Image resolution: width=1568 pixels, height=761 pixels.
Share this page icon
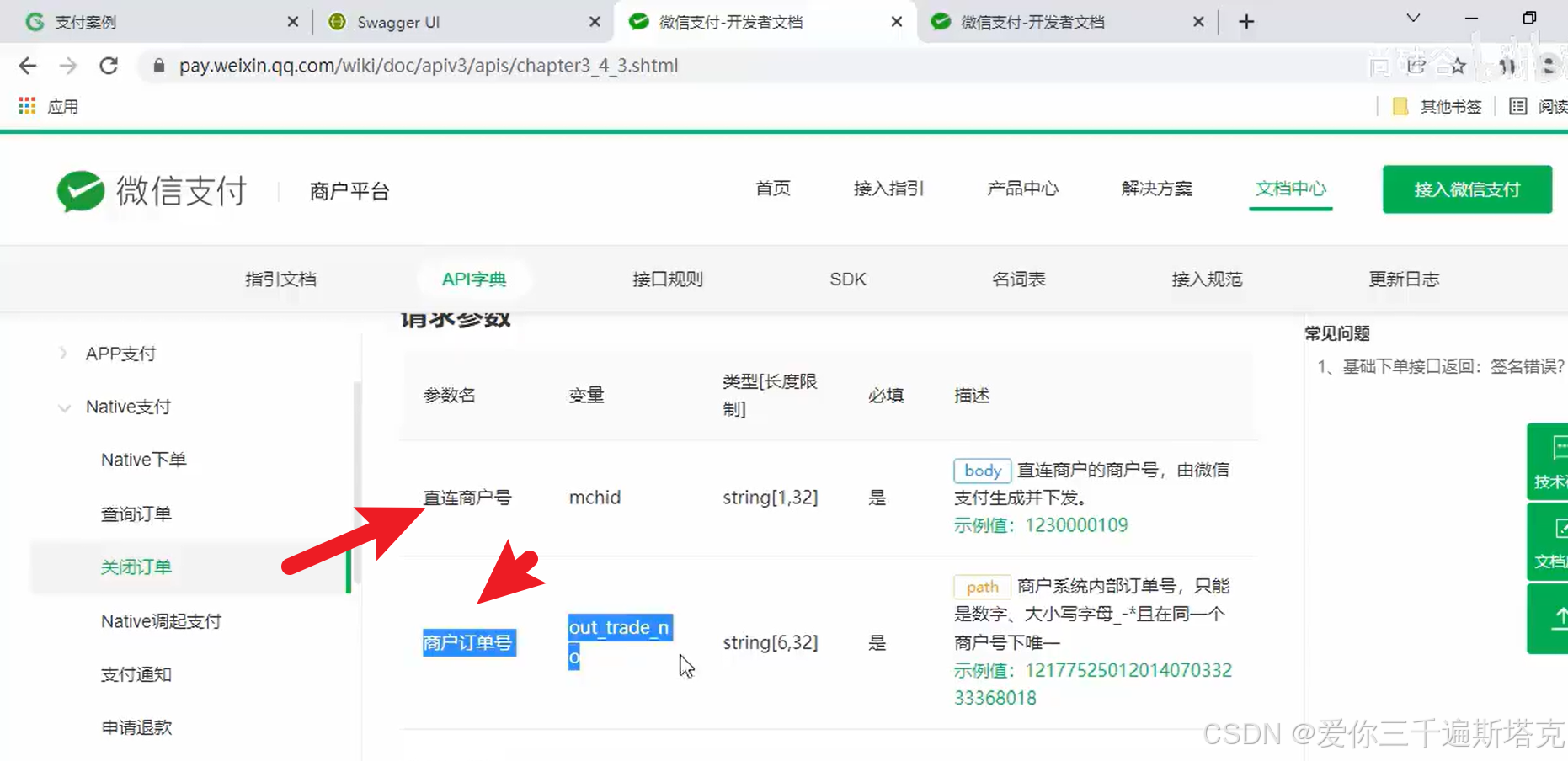pyautogui.click(x=1416, y=66)
